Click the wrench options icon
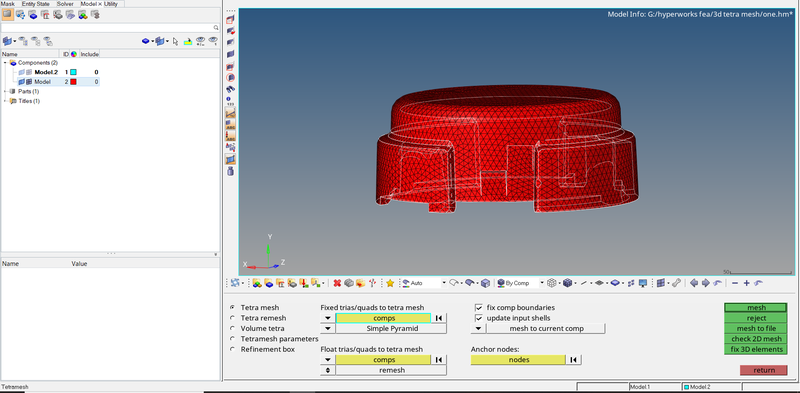The width and height of the screenshot is (800, 393). 677,283
